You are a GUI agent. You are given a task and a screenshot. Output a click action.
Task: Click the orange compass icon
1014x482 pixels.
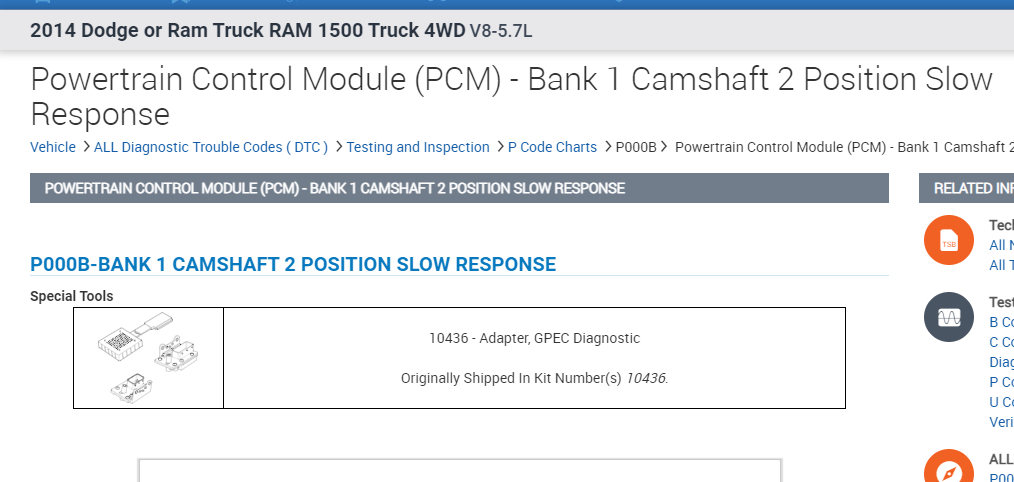pyautogui.click(x=948, y=468)
